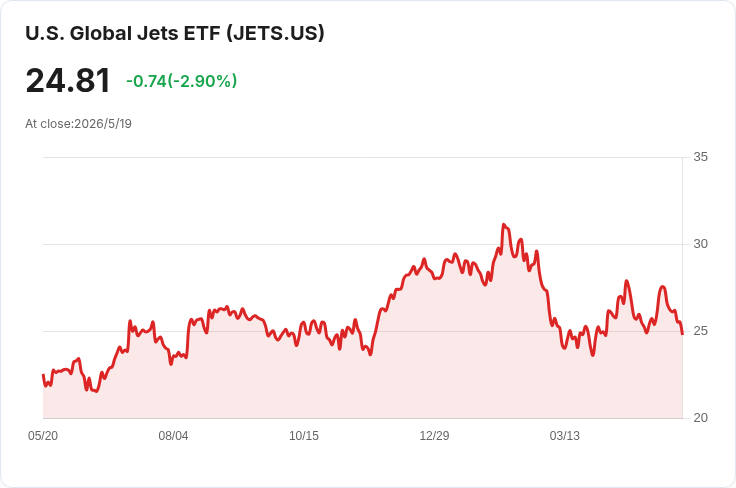736x488 pixels.
Task: Click the 10/15 date axis label
Action: [x=304, y=436]
